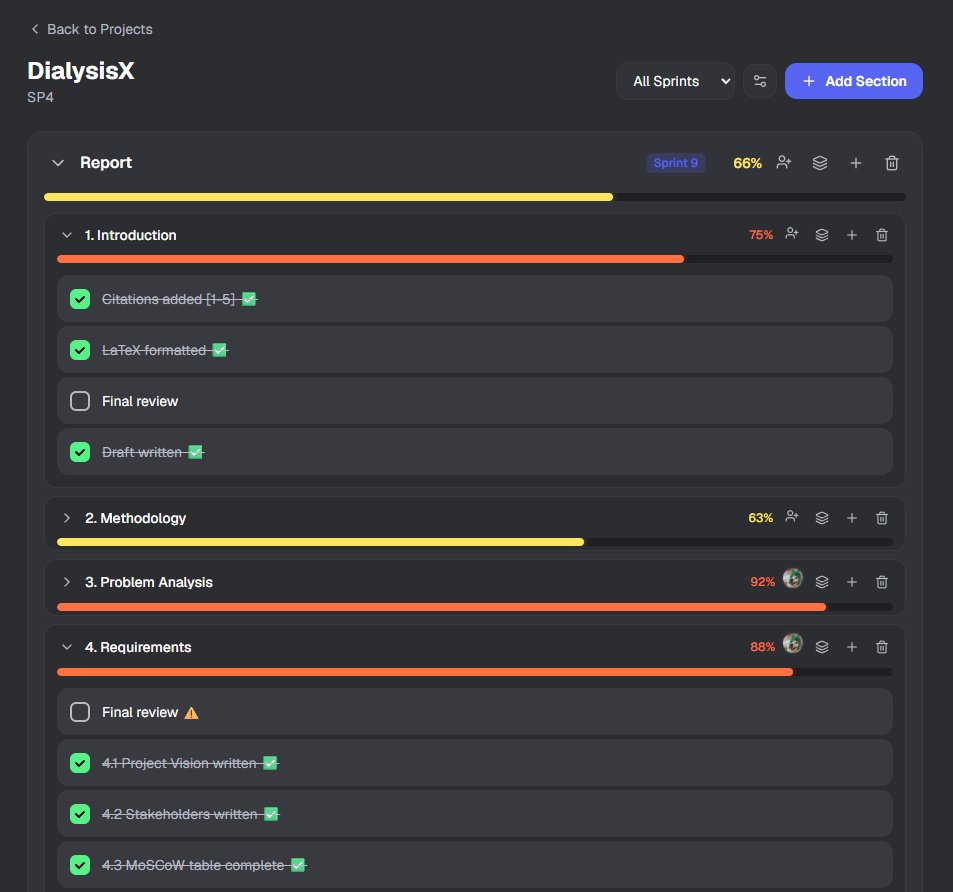Check Final review under 4. Requirements

pos(80,712)
